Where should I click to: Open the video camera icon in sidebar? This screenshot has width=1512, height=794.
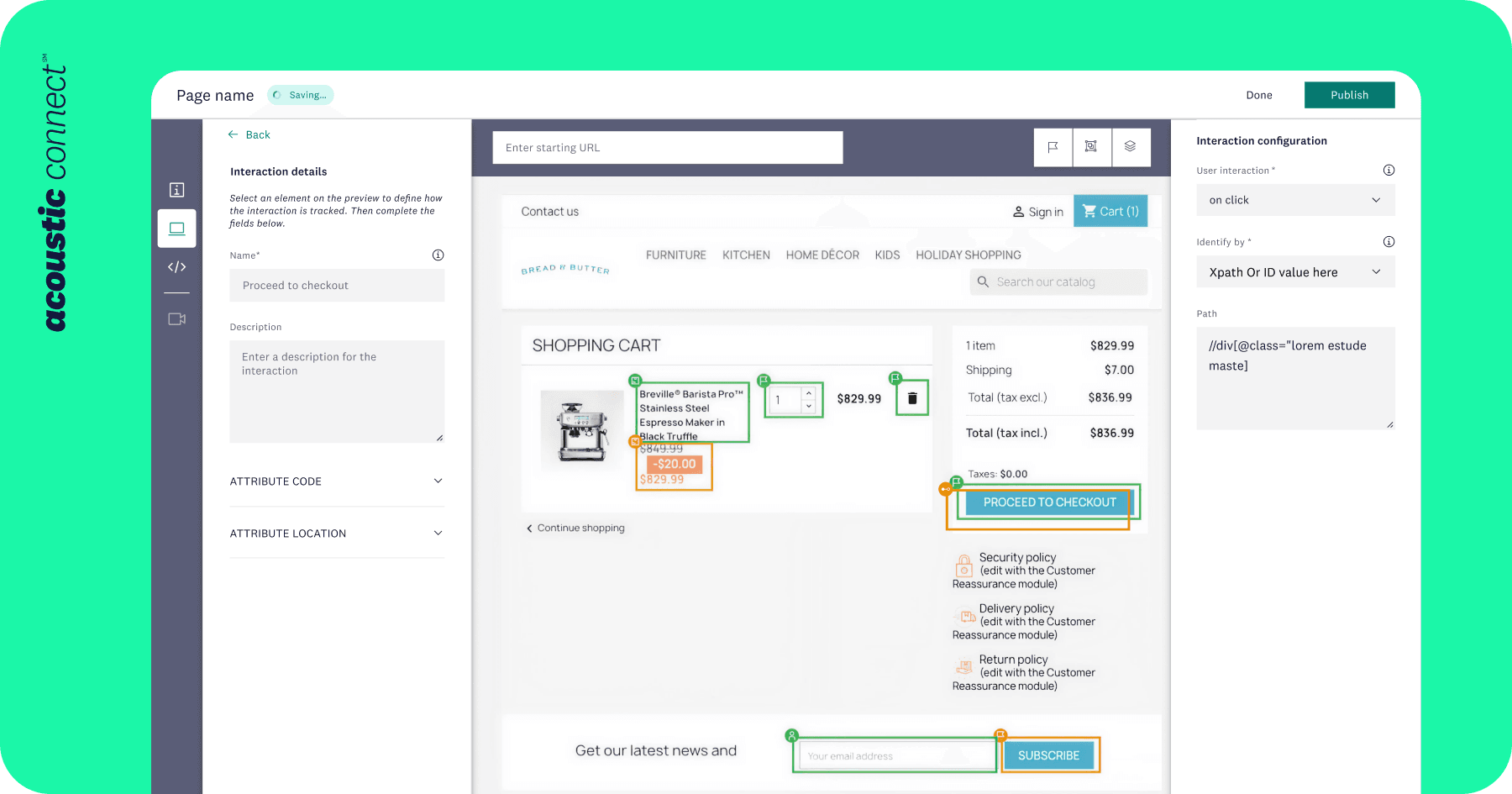[x=176, y=319]
